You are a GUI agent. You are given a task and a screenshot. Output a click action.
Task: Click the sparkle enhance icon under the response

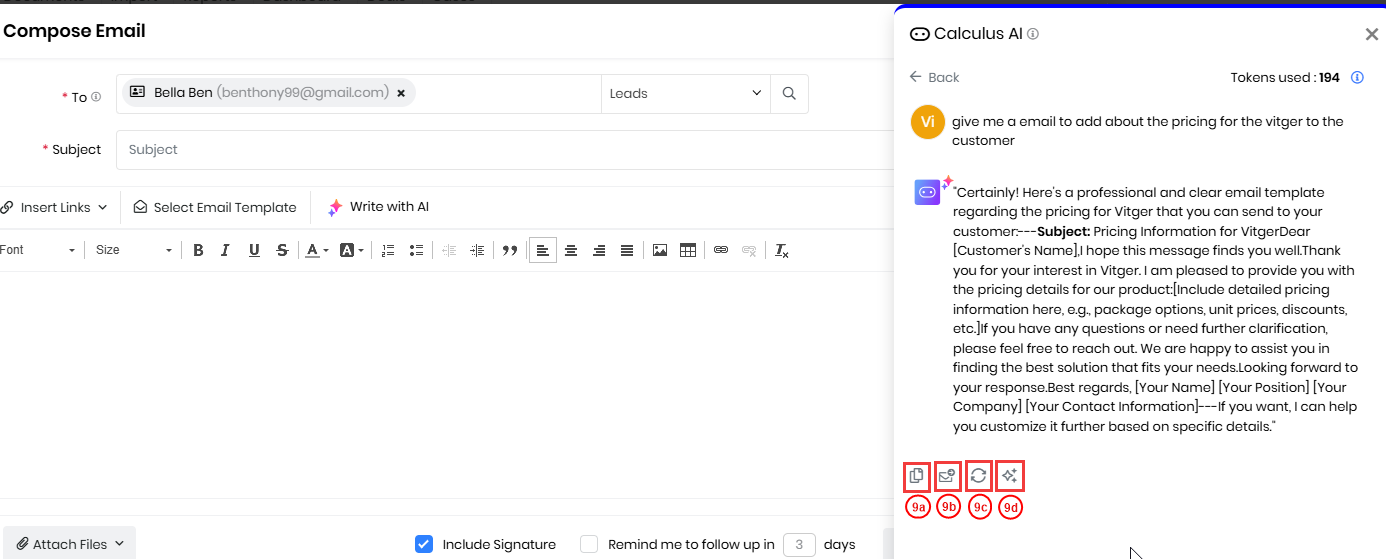(1010, 476)
